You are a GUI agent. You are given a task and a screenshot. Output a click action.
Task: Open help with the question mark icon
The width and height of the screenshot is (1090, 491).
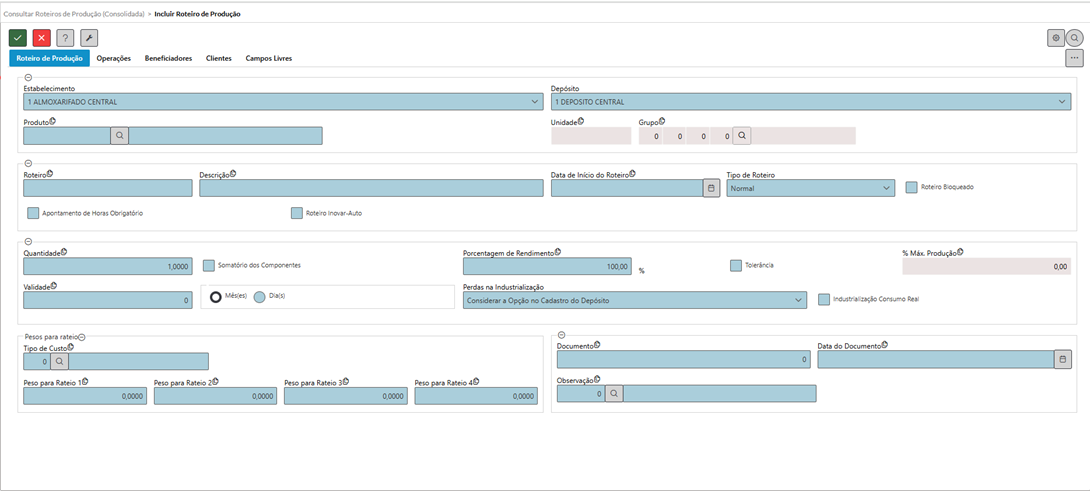(65, 38)
